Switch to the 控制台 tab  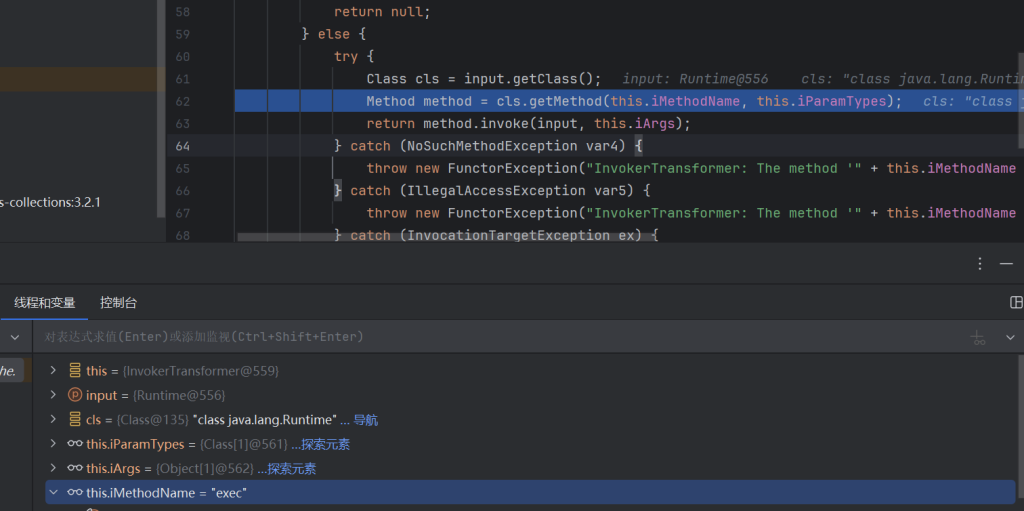pos(118,302)
